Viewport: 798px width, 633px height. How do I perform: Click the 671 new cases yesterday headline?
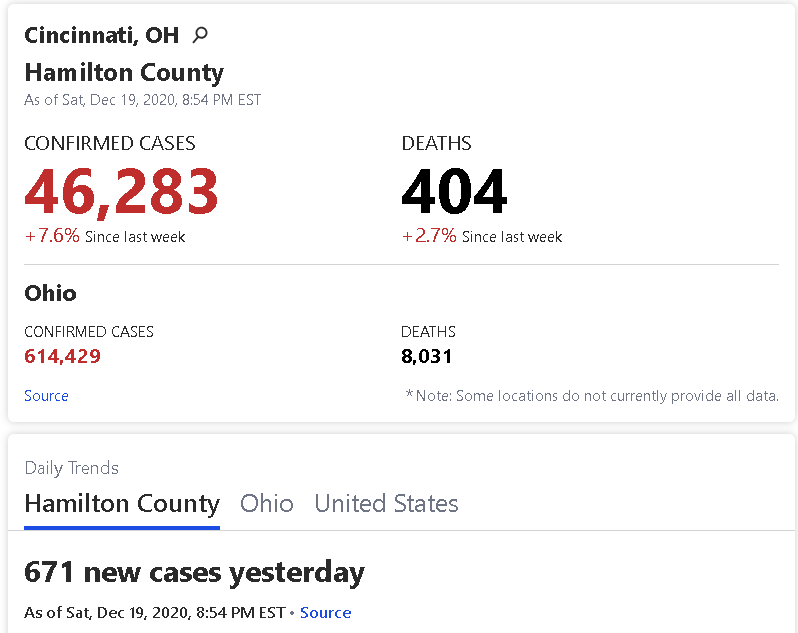click(194, 573)
